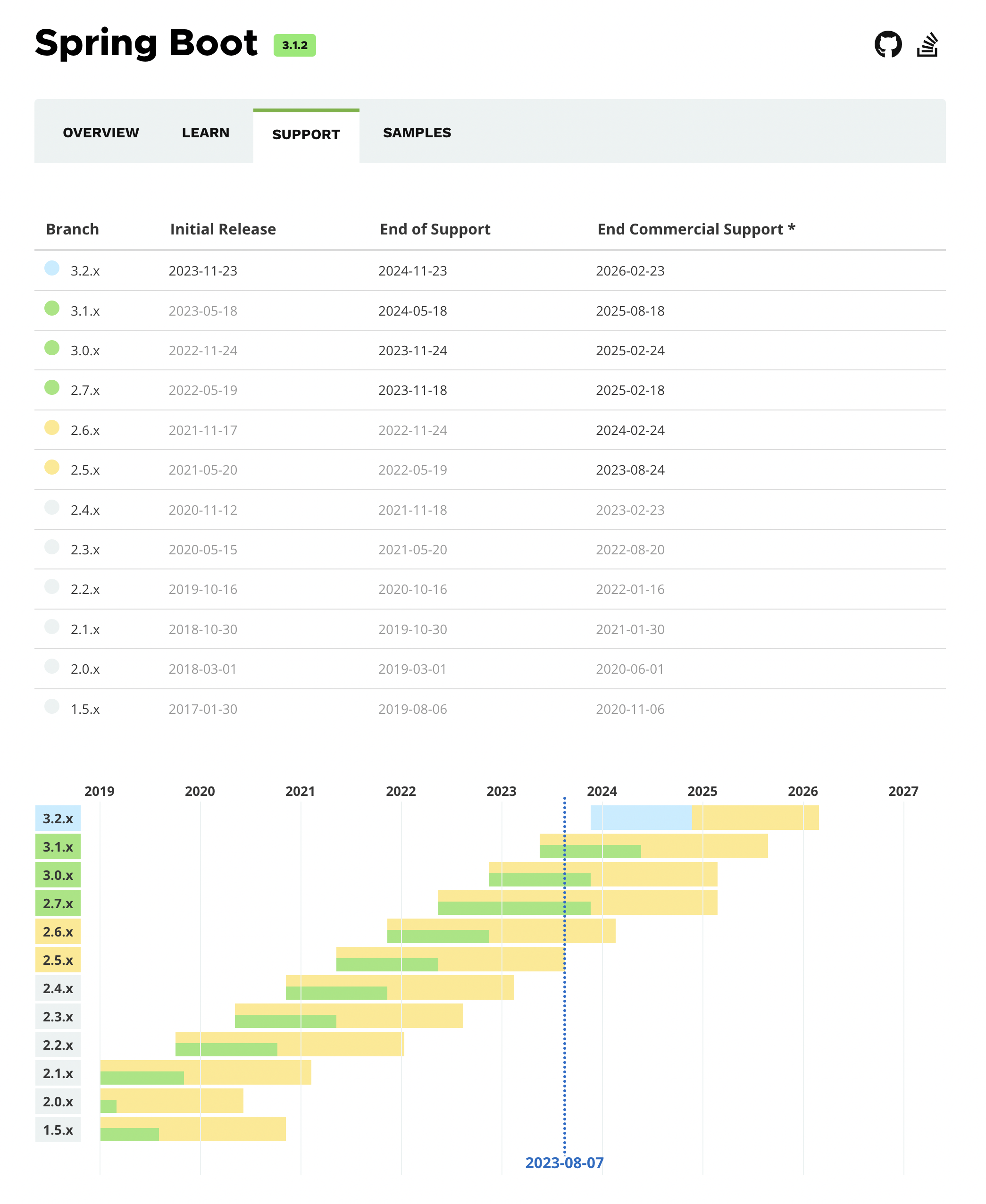Click the 3.2.x chart row label

pos(58,819)
